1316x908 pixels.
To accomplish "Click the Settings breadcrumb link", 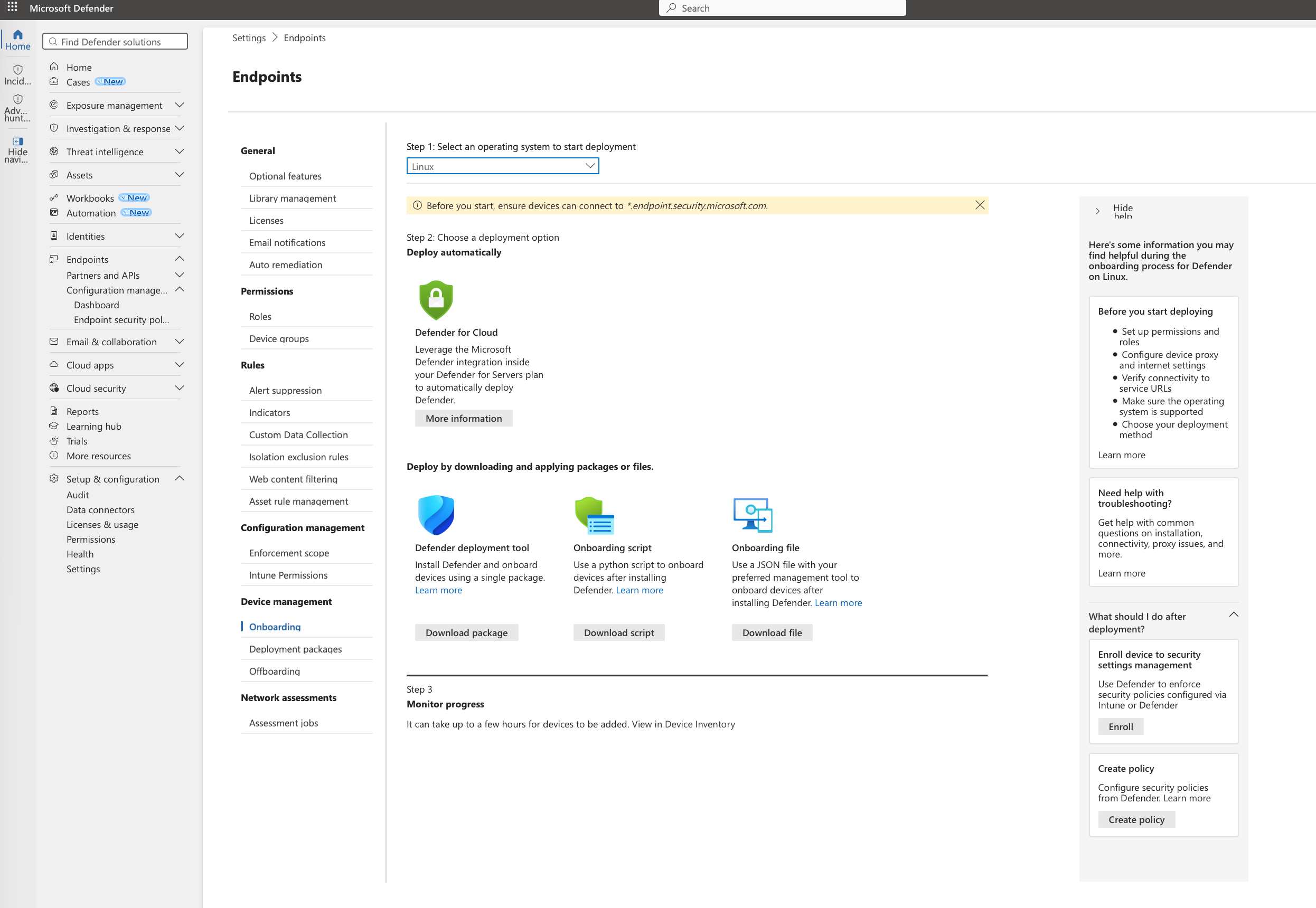I will [249, 37].
